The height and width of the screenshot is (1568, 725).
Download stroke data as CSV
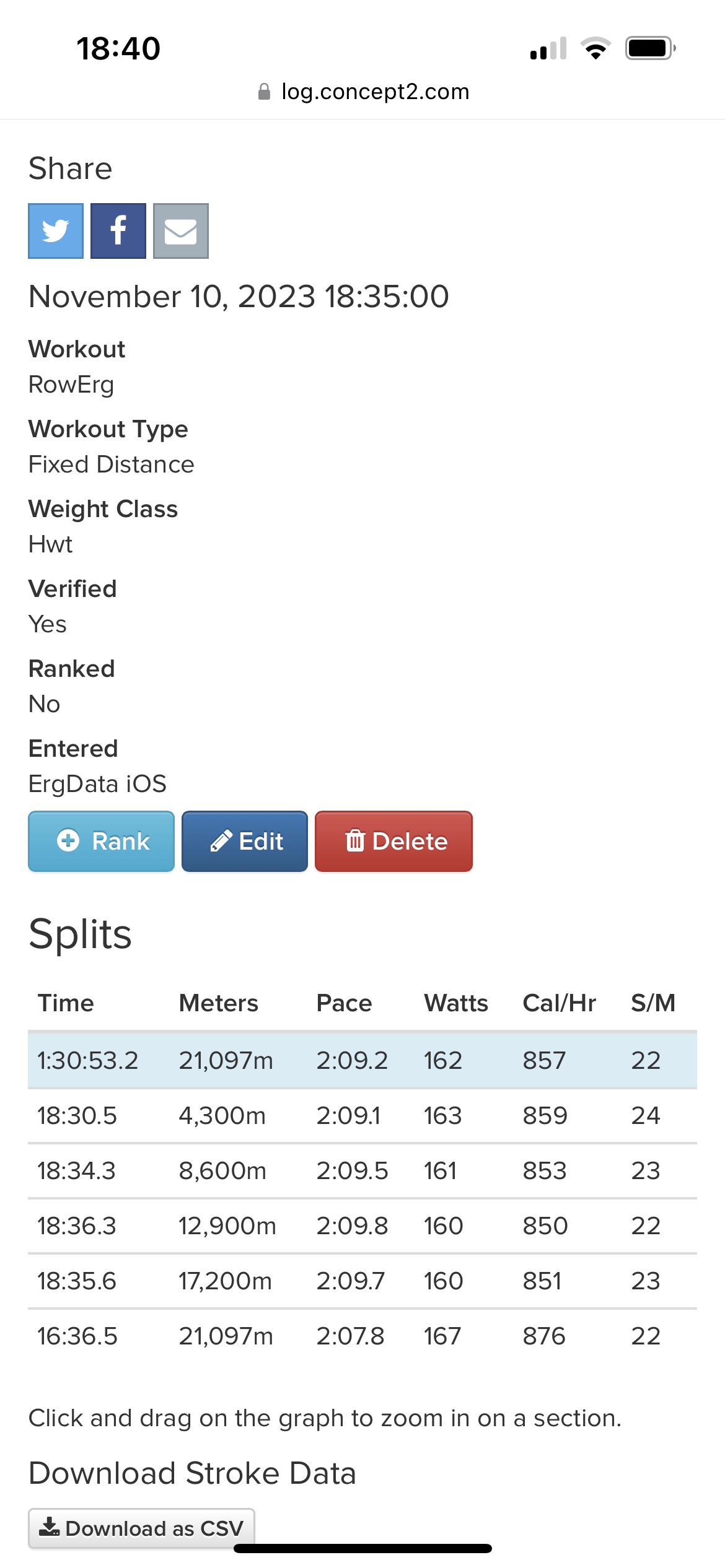click(x=141, y=1528)
